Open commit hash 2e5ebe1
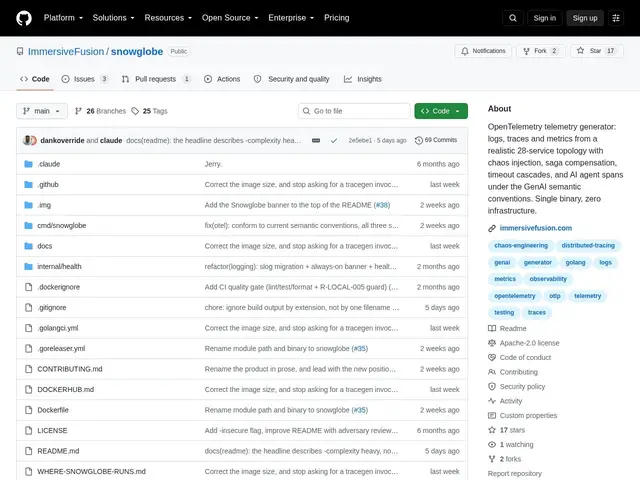The height and width of the screenshot is (480, 640). point(360,140)
